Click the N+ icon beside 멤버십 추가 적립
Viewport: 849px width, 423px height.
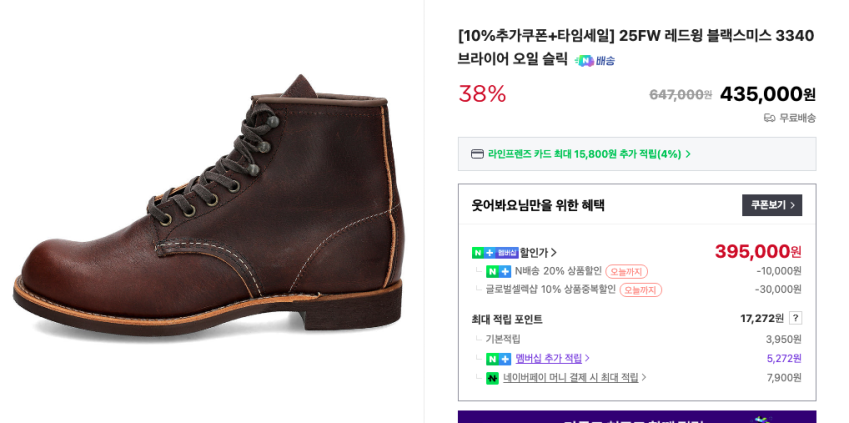tap(498, 358)
